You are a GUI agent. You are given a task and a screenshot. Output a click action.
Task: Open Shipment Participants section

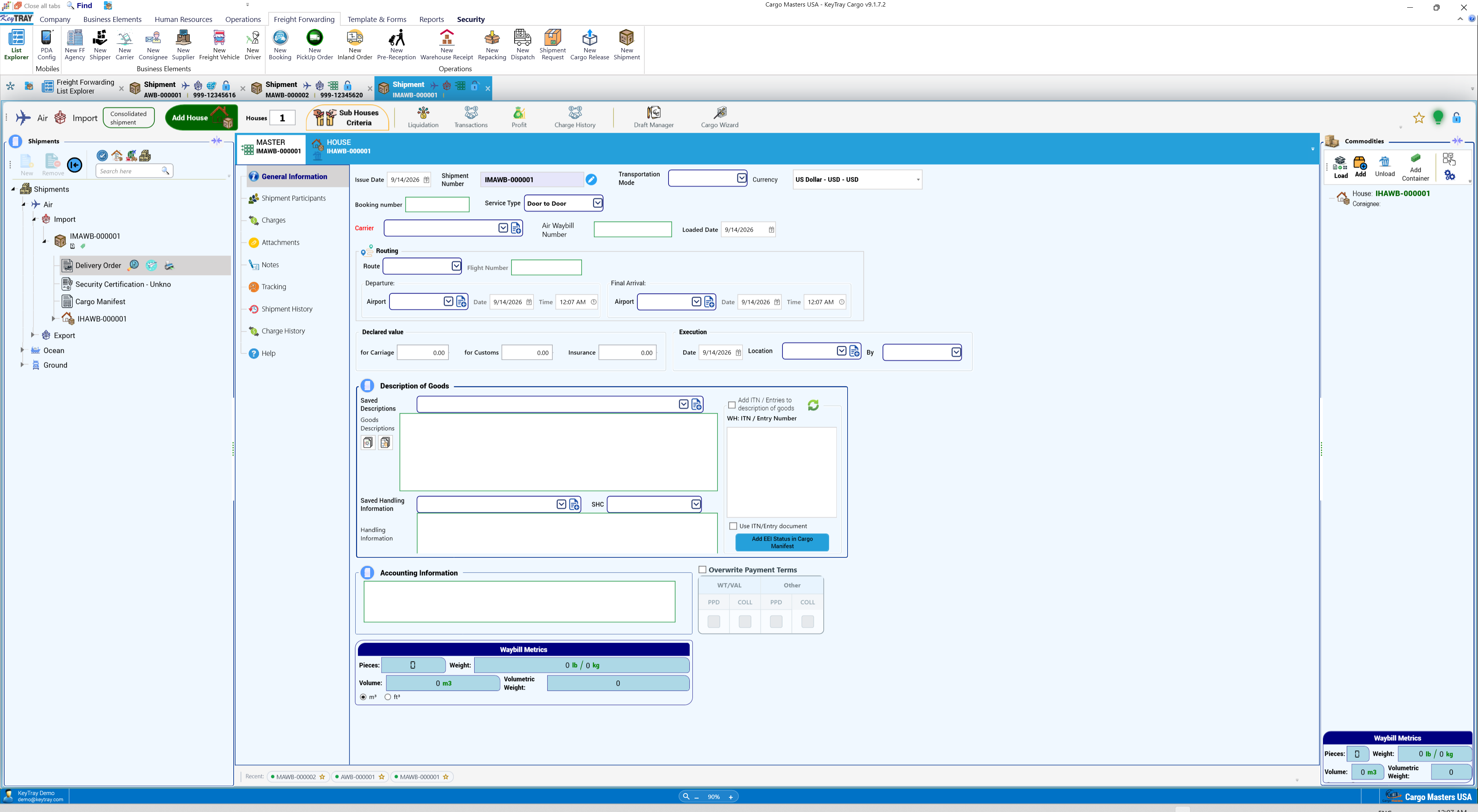click(x=293, y=198)
